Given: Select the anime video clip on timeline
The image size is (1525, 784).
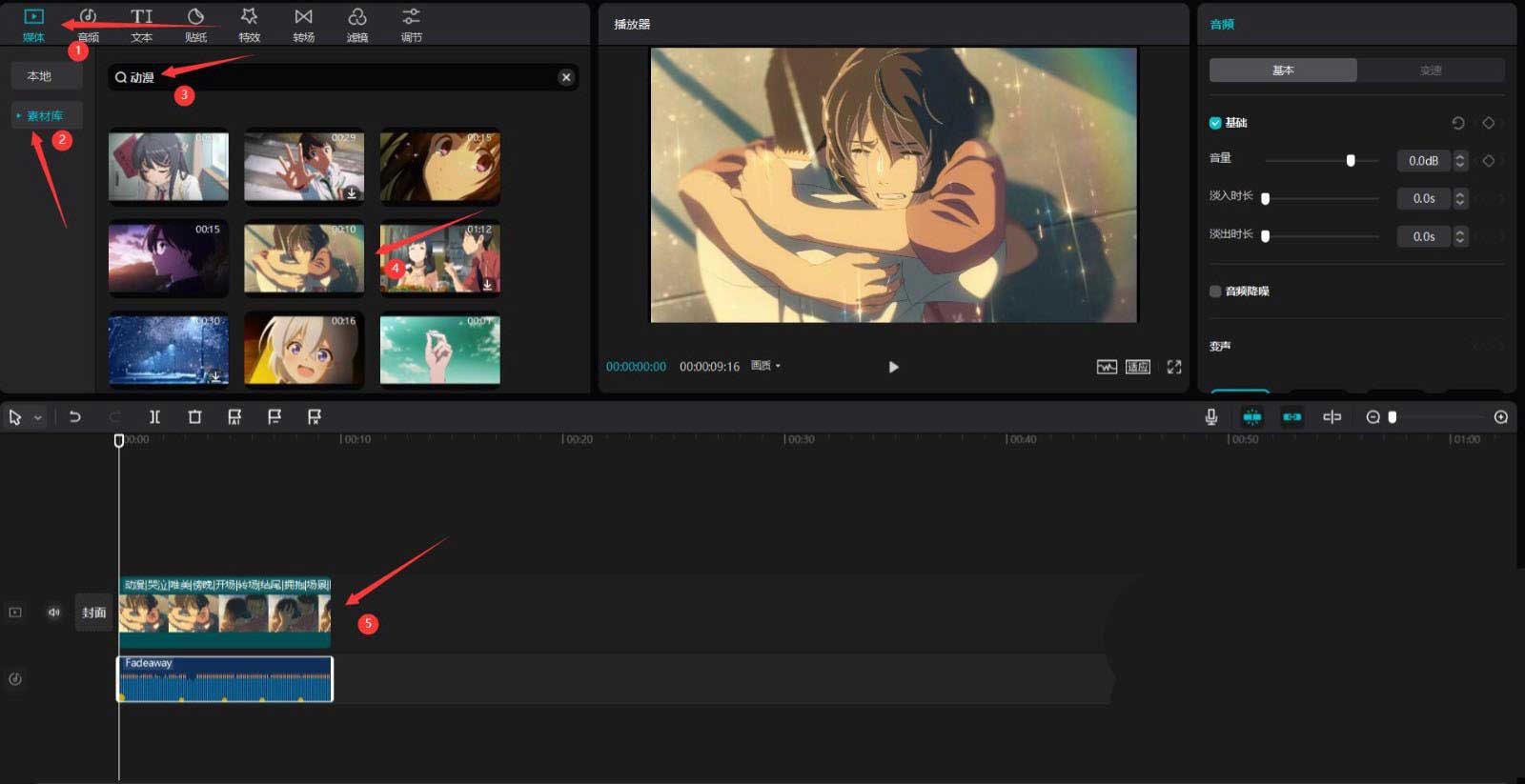Looking at the screenshot, I should pyautogui.click(x=225, y=611).
